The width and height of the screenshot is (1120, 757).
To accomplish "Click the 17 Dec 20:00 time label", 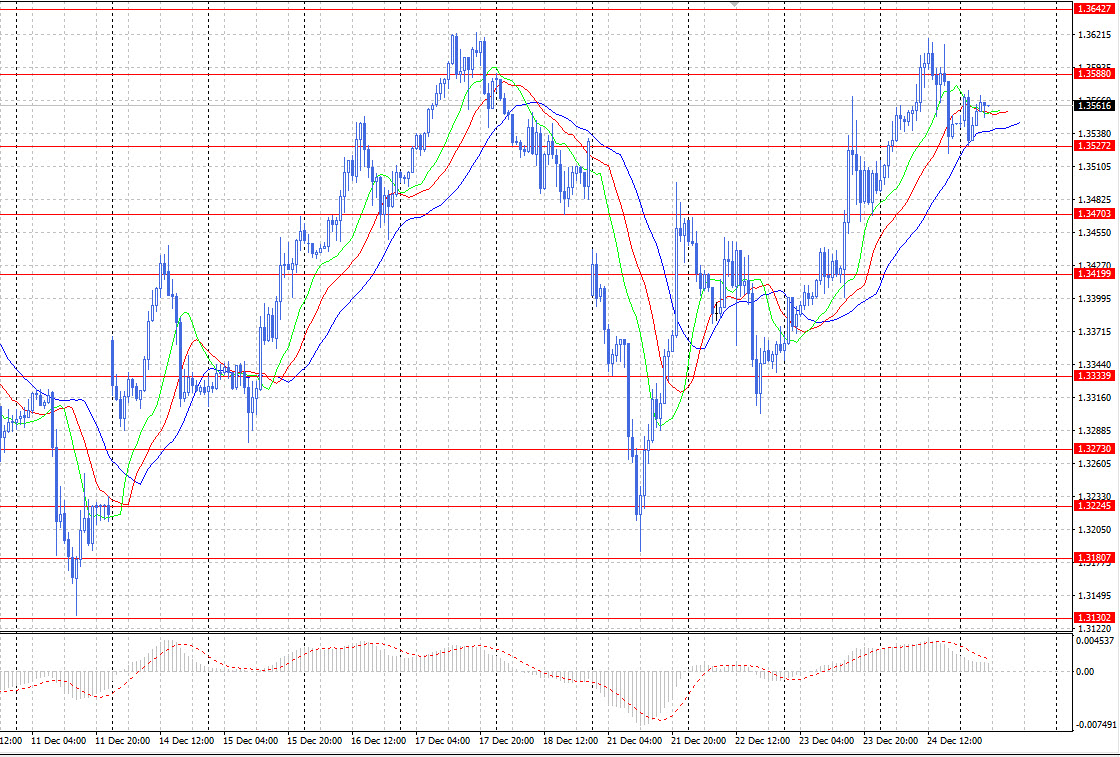I will coord(506,741).
